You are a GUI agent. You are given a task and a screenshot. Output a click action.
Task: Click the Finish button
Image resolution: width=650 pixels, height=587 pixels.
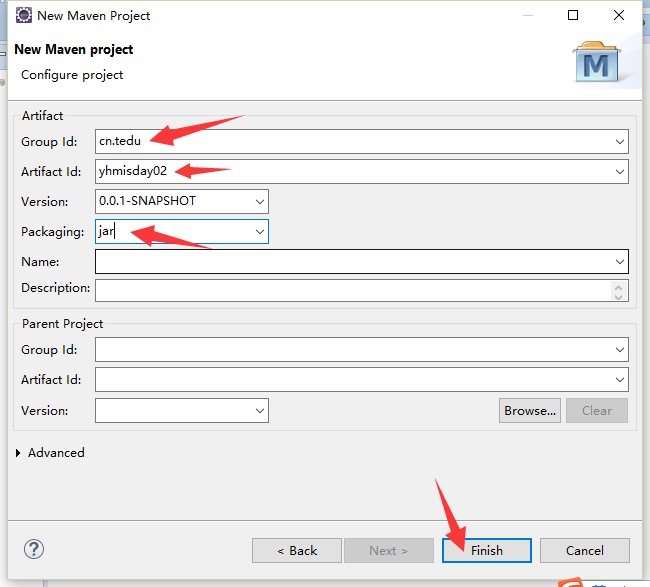point(487,551)
